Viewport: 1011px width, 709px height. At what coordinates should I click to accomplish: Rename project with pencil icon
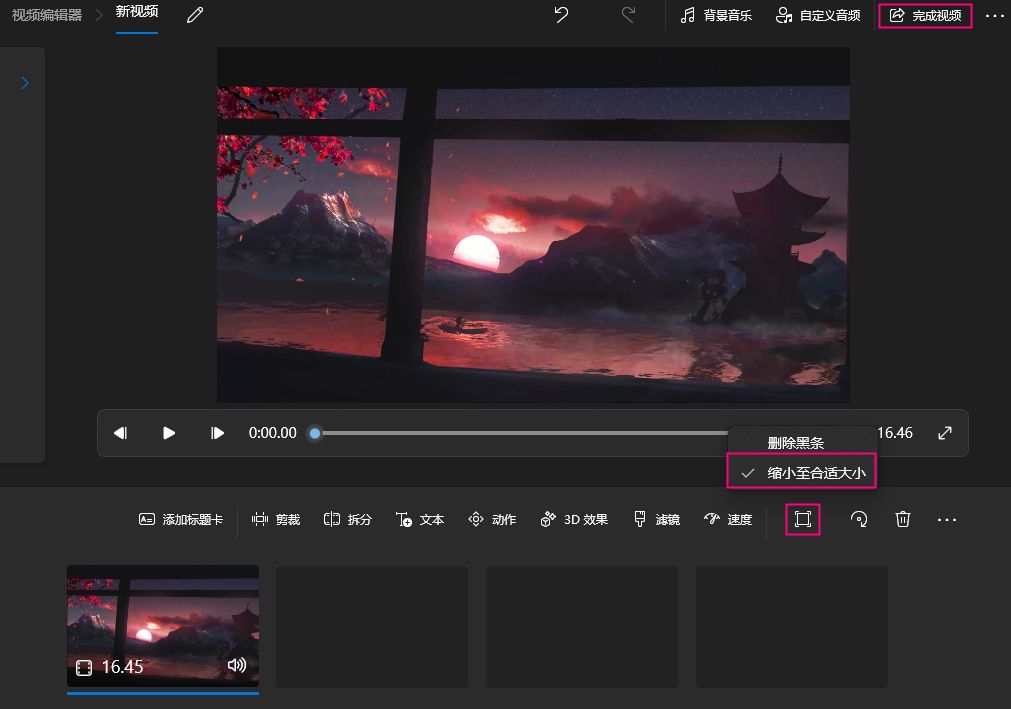click(x=195, y=15)
